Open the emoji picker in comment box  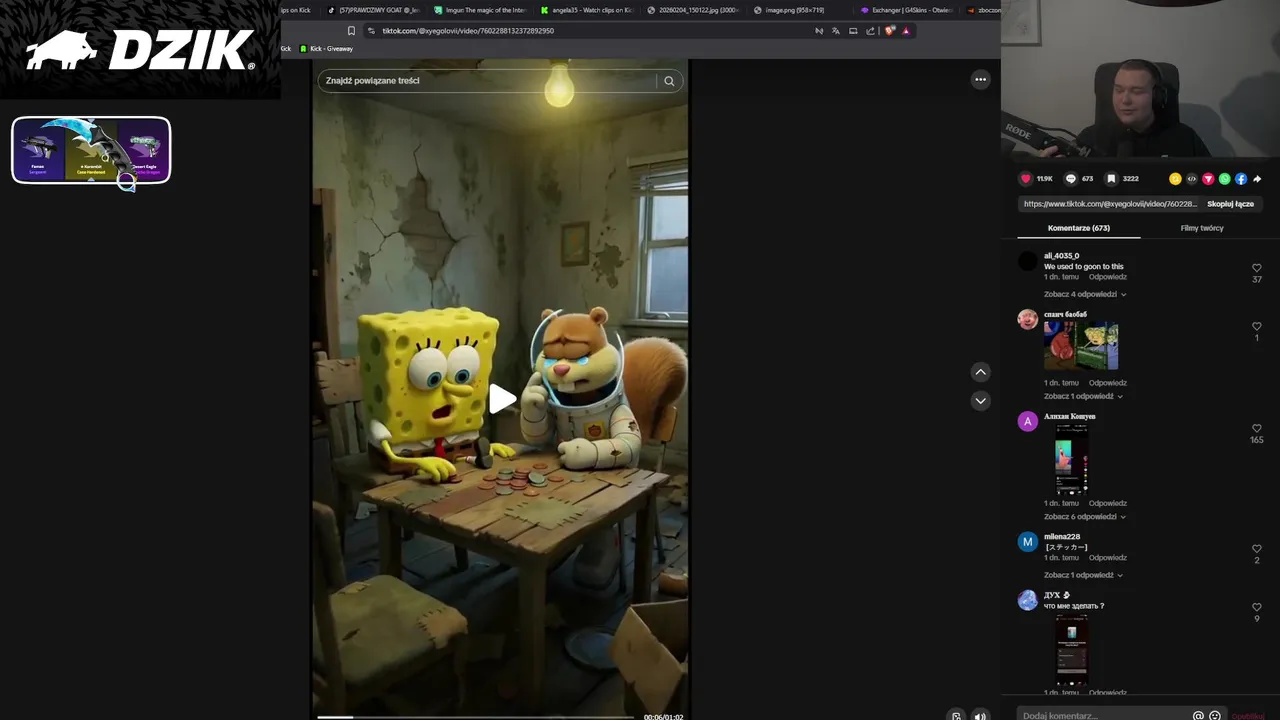1215,716
